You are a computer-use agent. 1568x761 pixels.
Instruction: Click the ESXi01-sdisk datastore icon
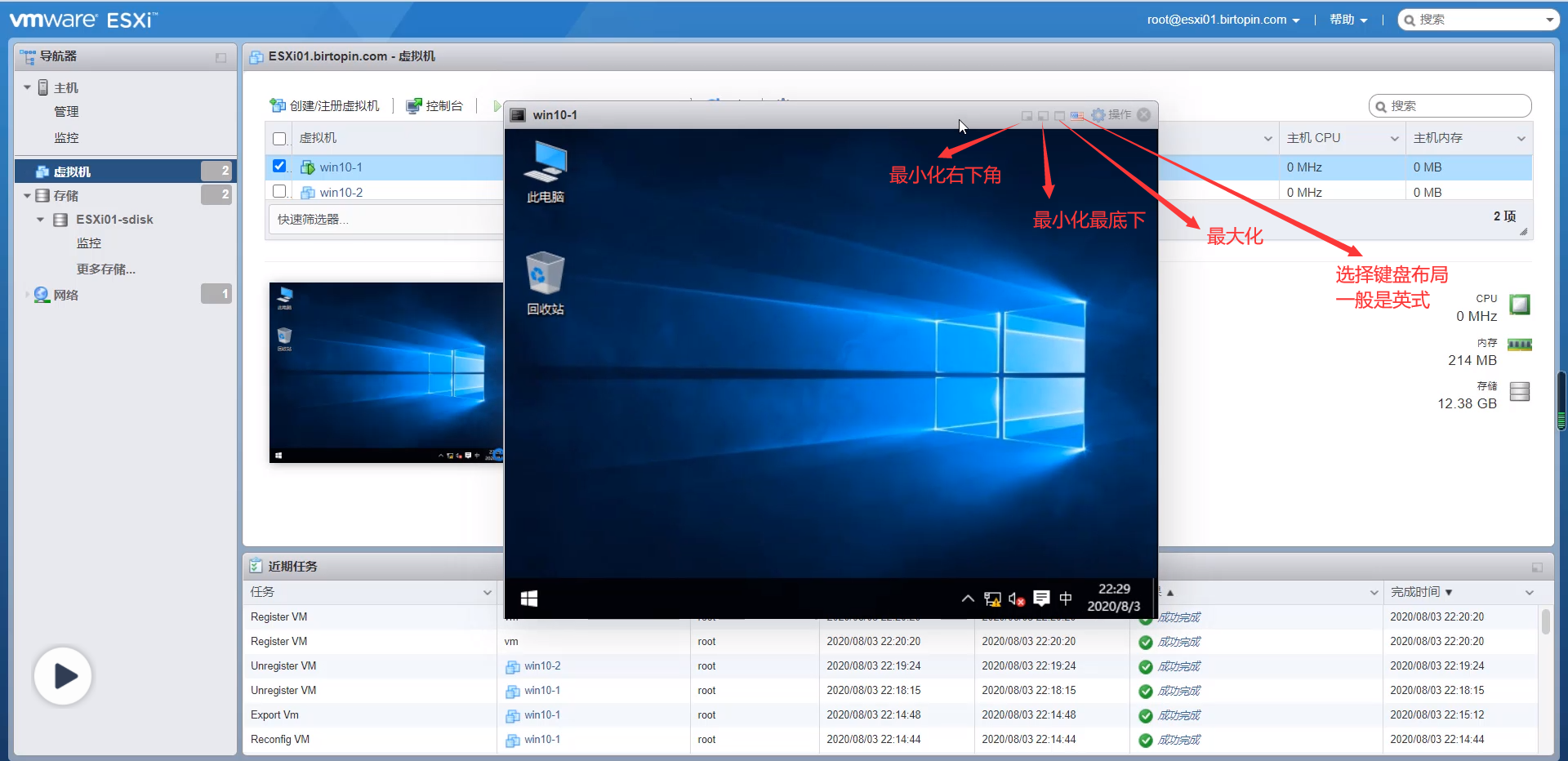point(60,220)
